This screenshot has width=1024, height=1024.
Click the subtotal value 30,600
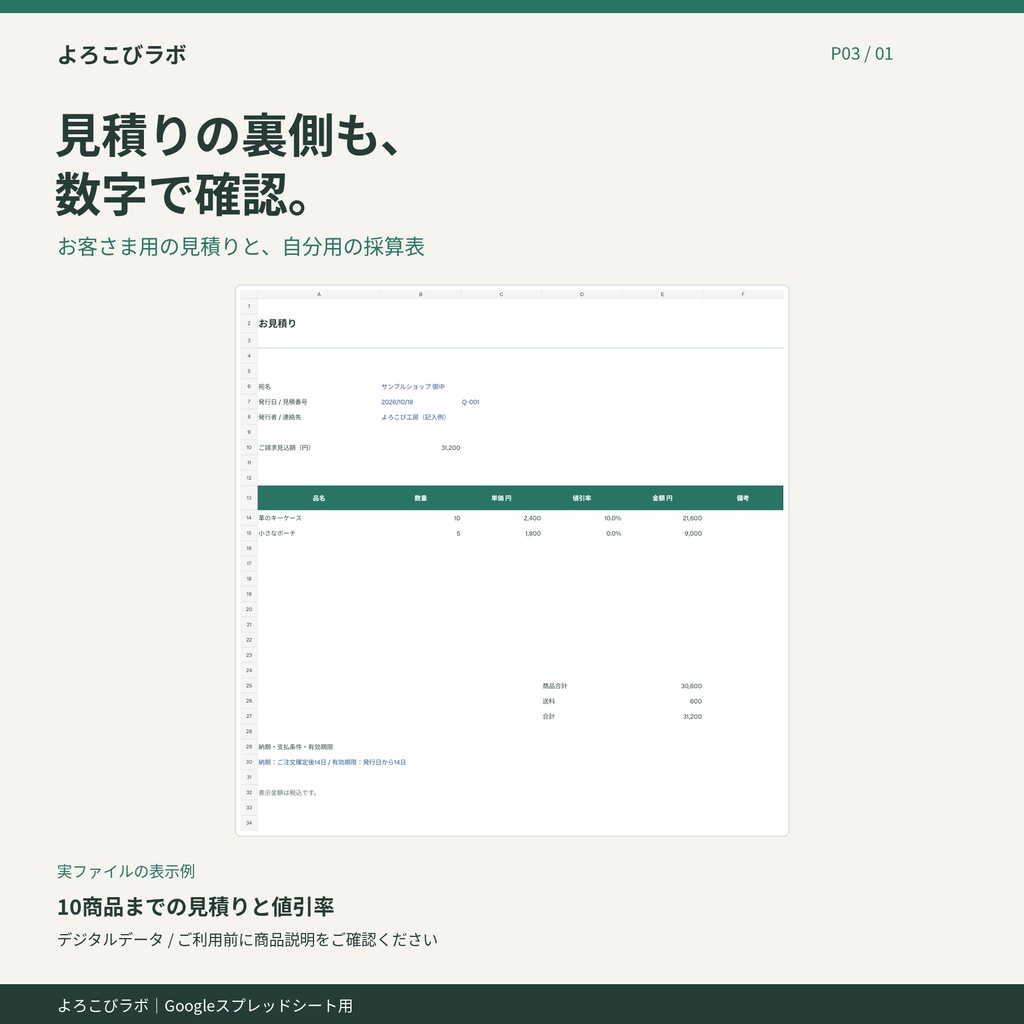[x=691, y=686]
